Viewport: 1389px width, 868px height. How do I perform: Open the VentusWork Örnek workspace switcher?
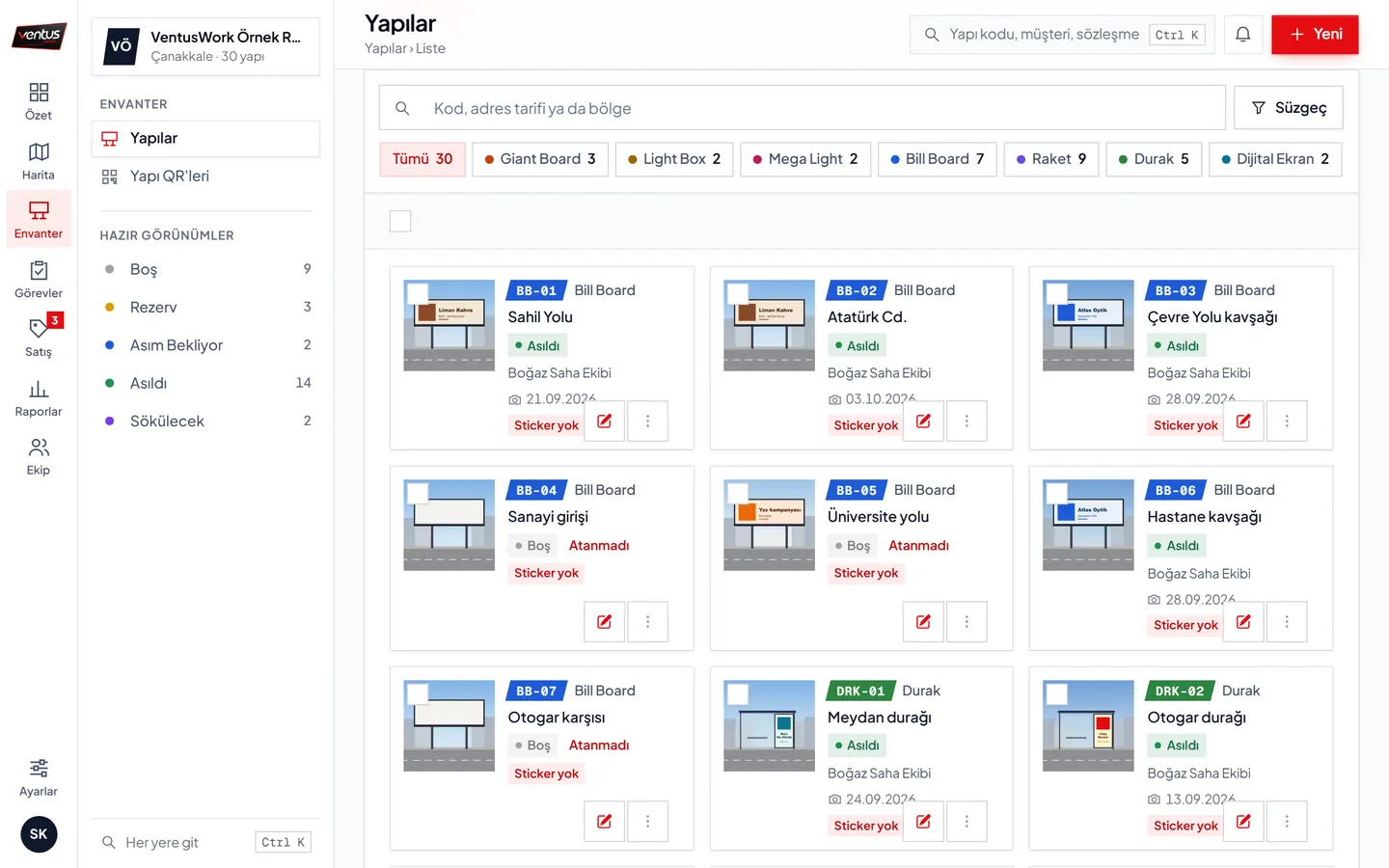[x=205, y=46]
